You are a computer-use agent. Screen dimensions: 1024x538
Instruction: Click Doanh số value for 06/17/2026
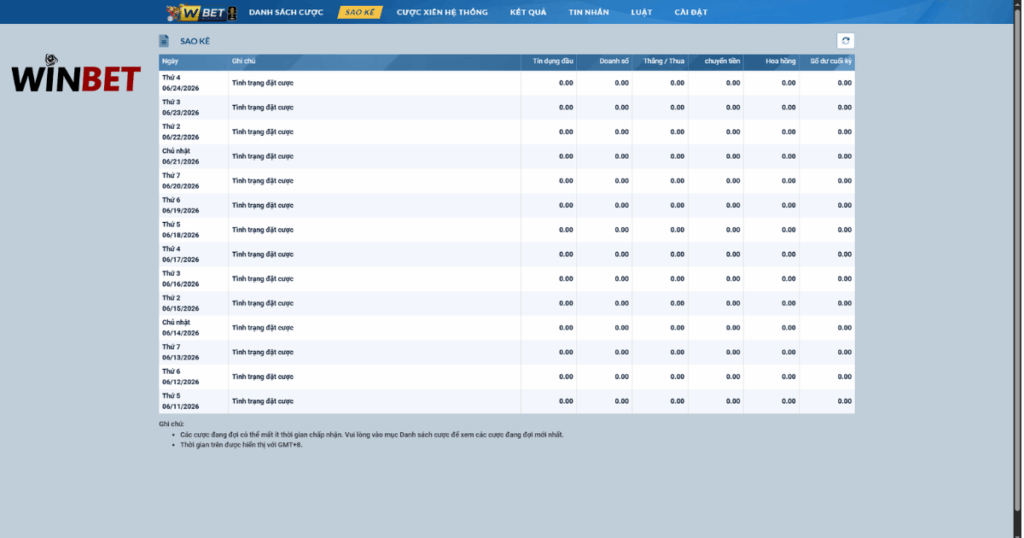(622, 255)
